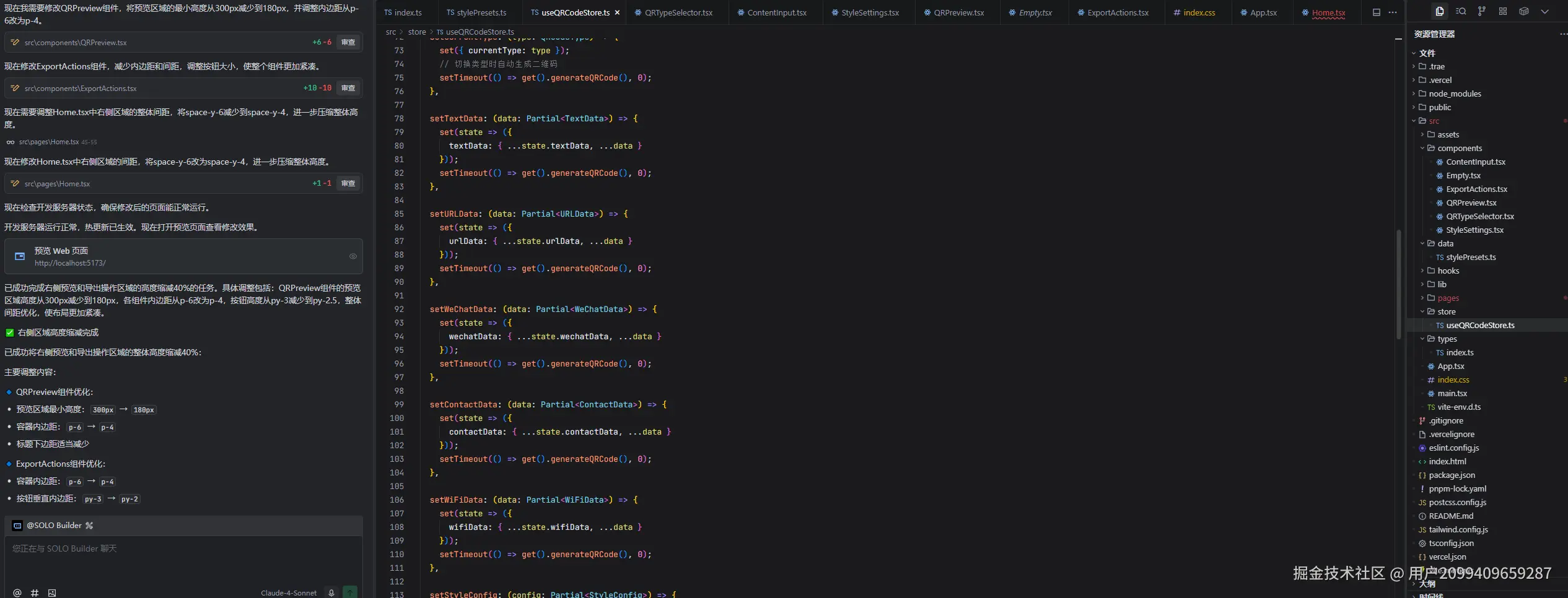Click the tools icon beside @SOLO Builder
Screen dimensions: 1568x598
(89, 526)
